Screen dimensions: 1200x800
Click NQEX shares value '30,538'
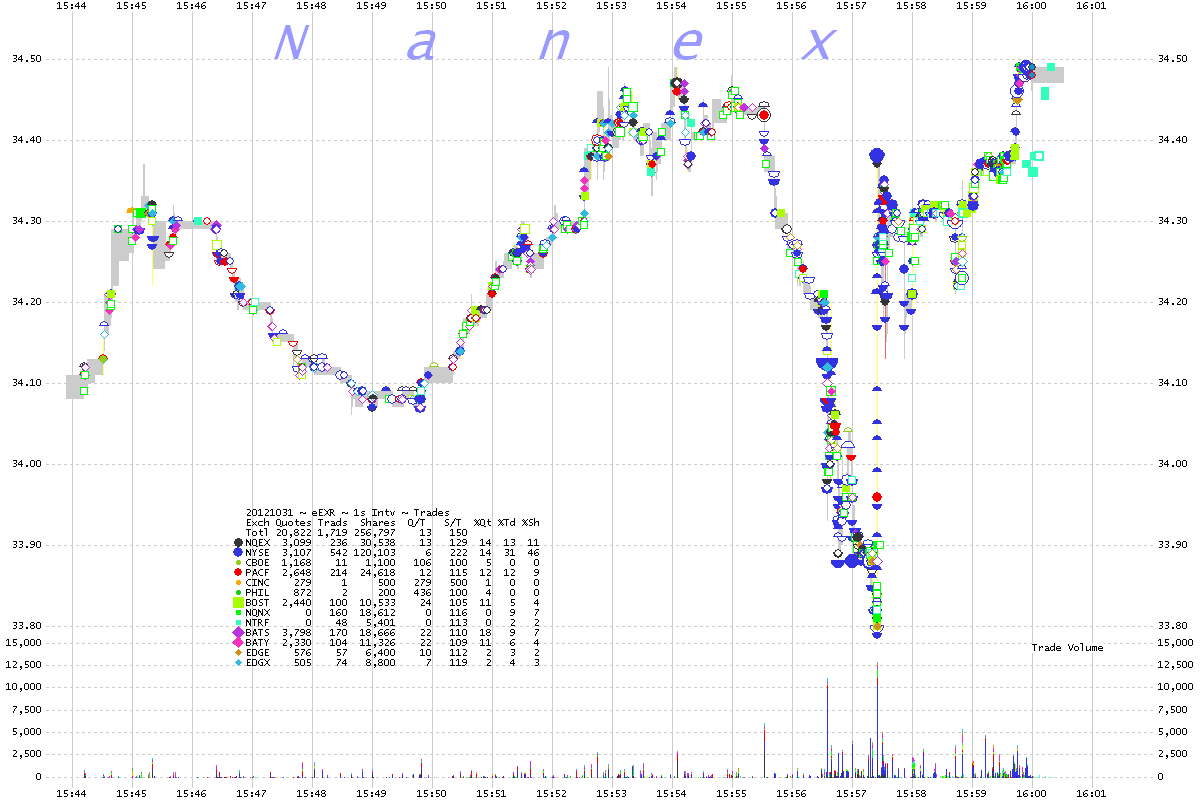click(x=378, y=542)
